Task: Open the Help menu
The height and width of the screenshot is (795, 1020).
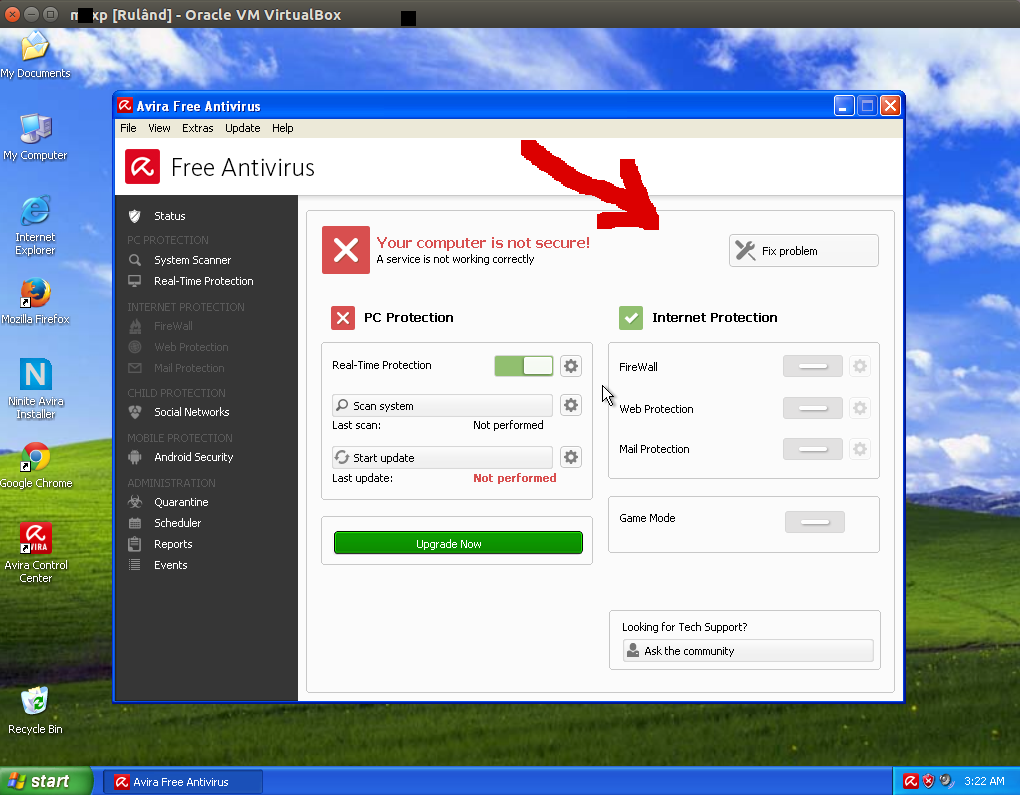Action: 282,128
